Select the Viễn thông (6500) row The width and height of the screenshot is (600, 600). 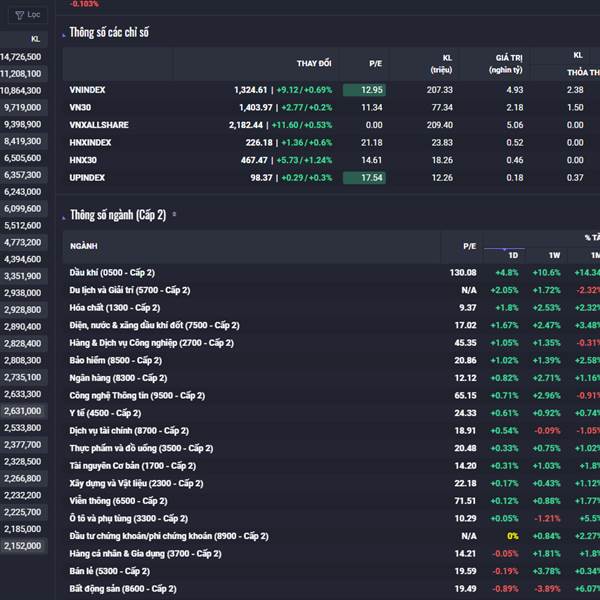coord(331,501)
